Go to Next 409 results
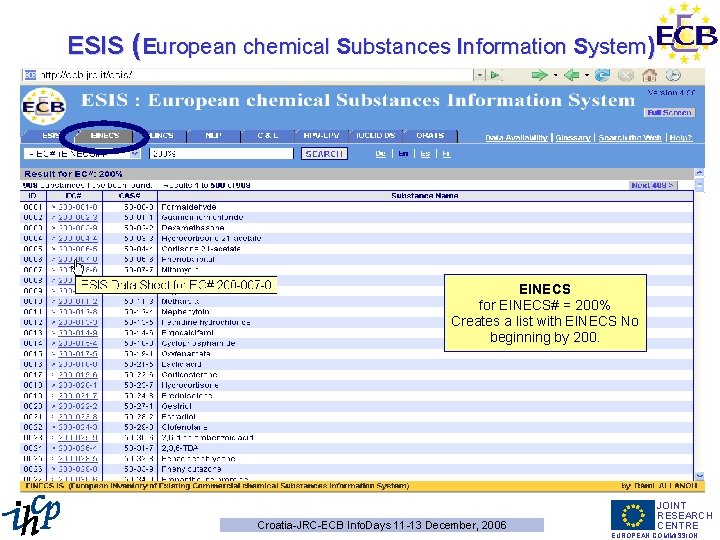720x540 pixels. (x=653, y=186)
